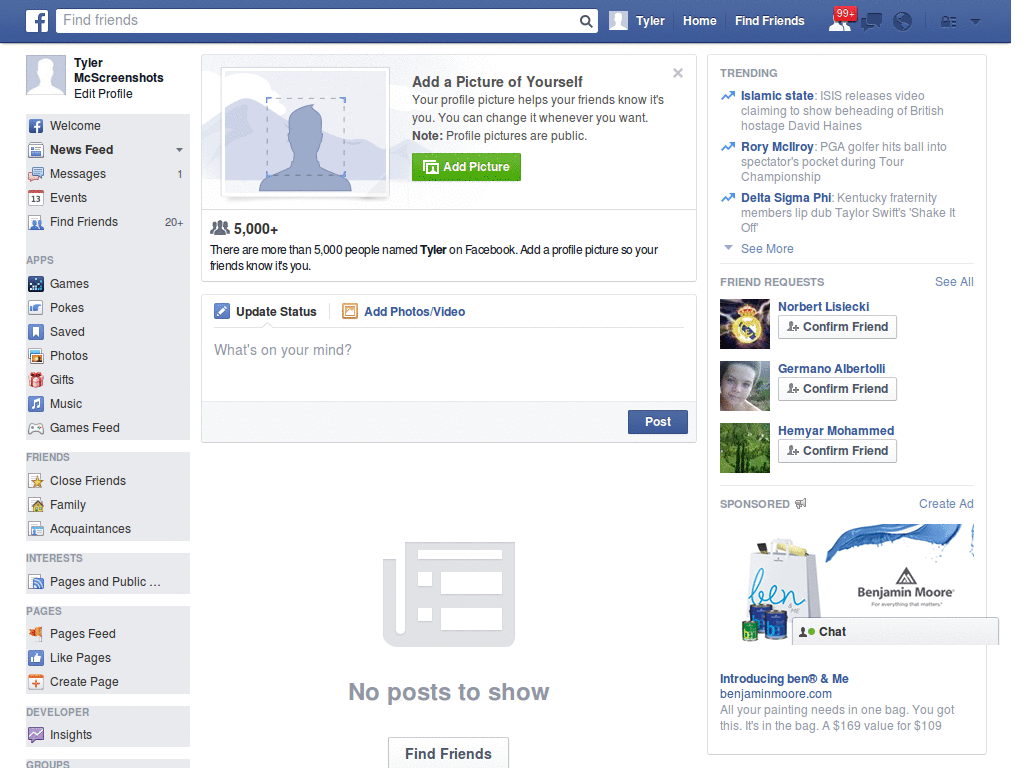Select the Add Photos/Video tab
Viewport: 1024px width, 768px height.
pos(404,312)
